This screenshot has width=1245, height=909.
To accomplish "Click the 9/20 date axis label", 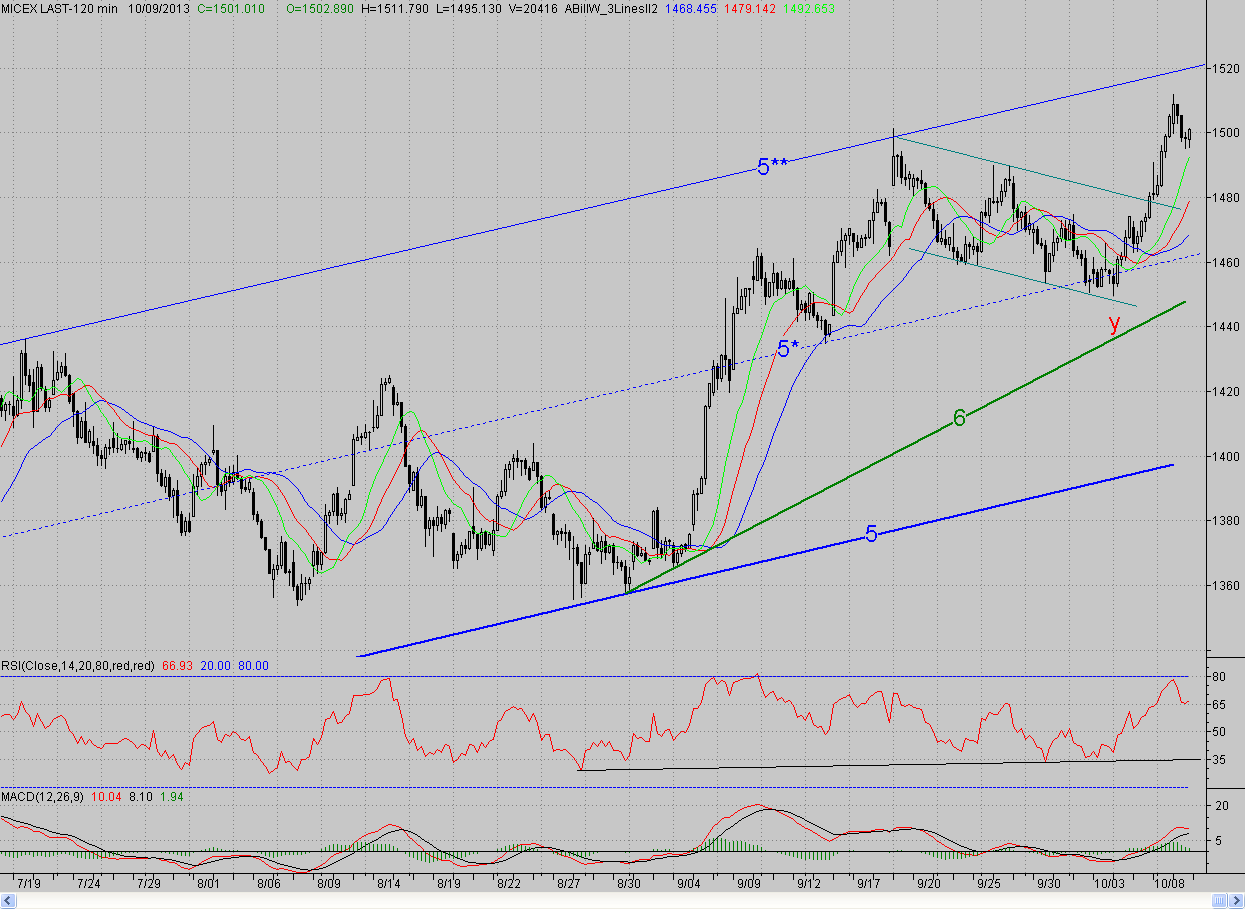I will point(929,884).
